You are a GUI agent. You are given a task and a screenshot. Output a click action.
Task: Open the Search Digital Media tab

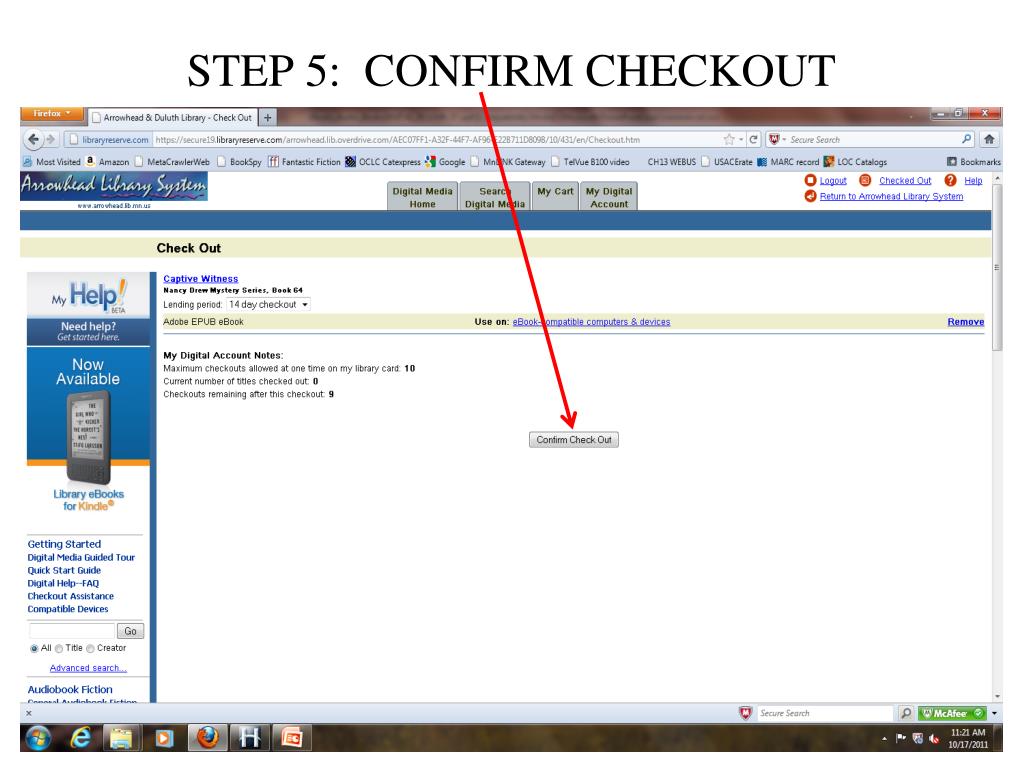click(x=495, y=197)
